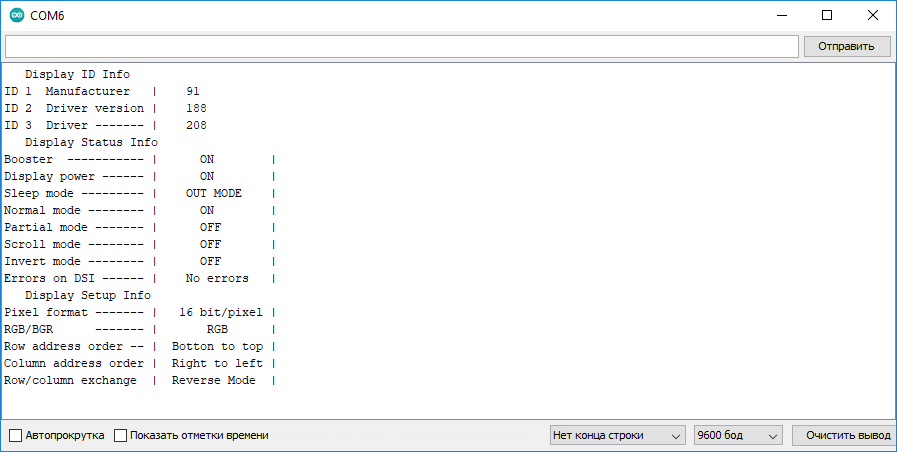Screen dimensions: 897x452
Task: Maximize the COM6 window
Action: (827, 15)
